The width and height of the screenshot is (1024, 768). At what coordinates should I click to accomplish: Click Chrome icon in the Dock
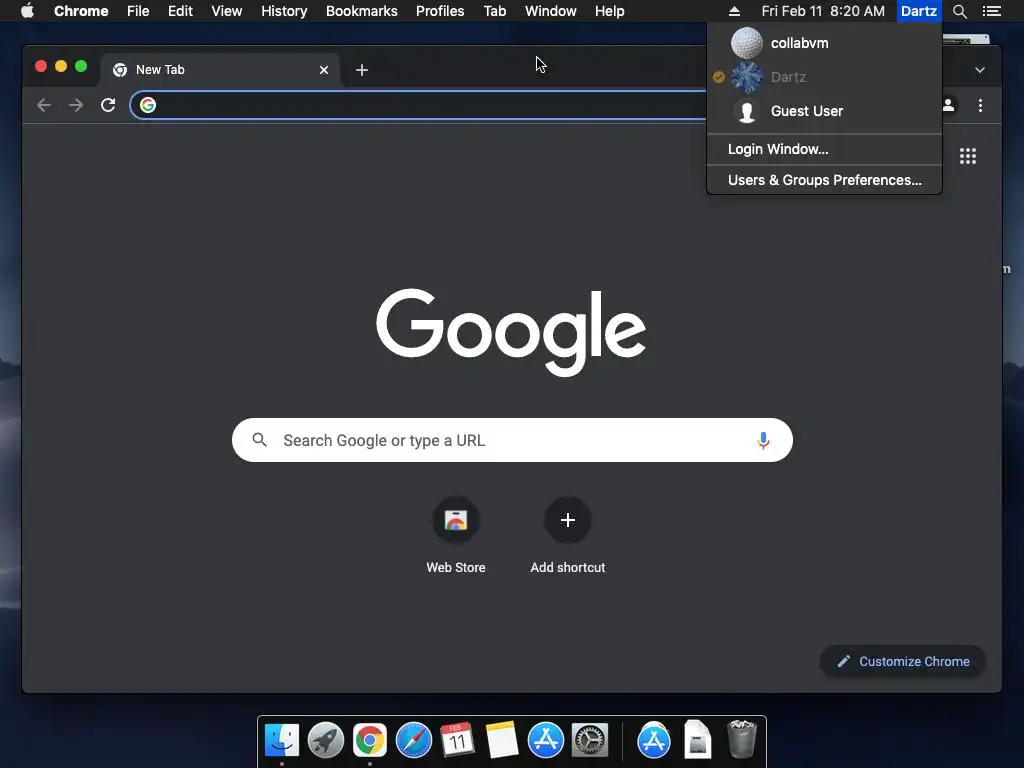370,741
